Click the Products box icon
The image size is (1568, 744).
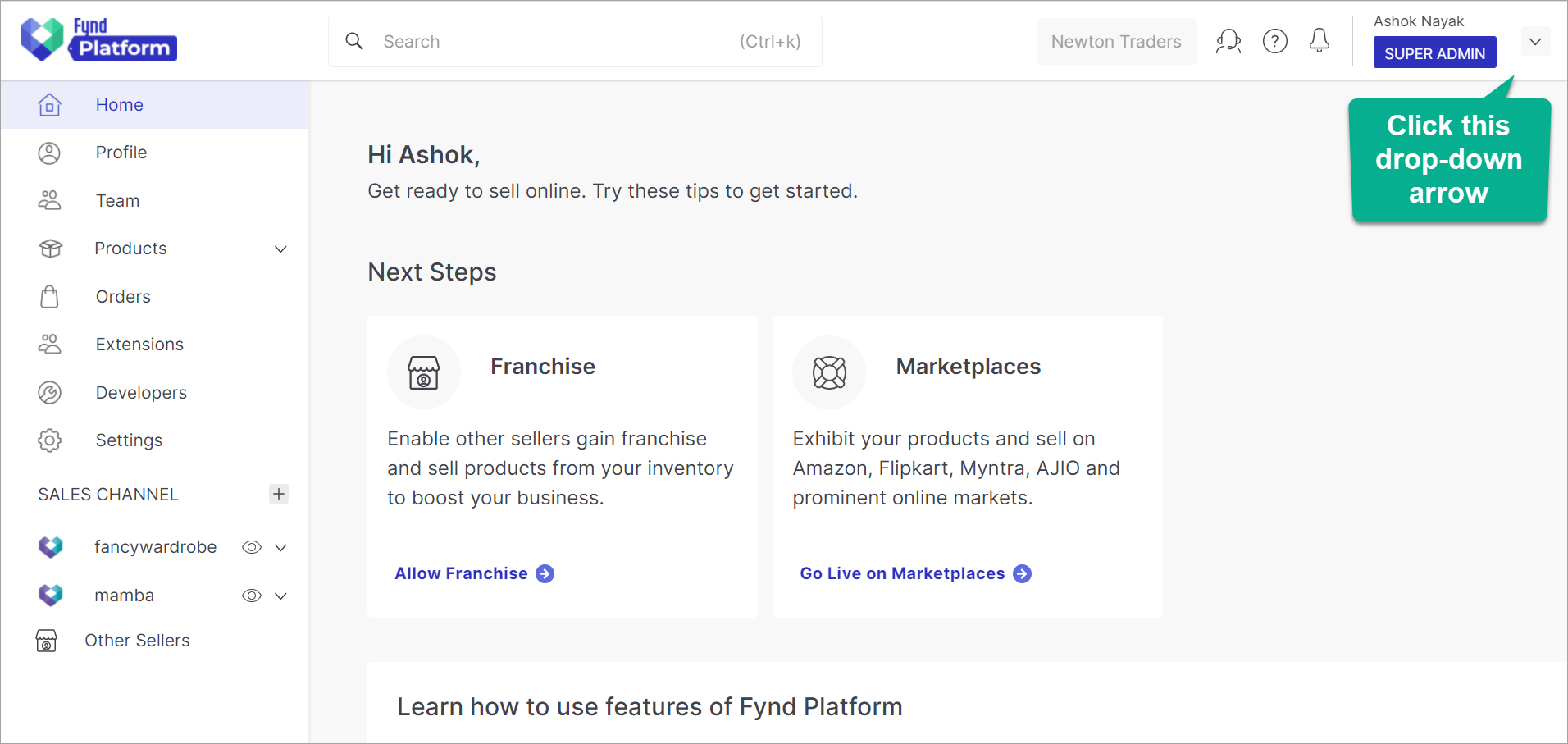tap(50, 249)
